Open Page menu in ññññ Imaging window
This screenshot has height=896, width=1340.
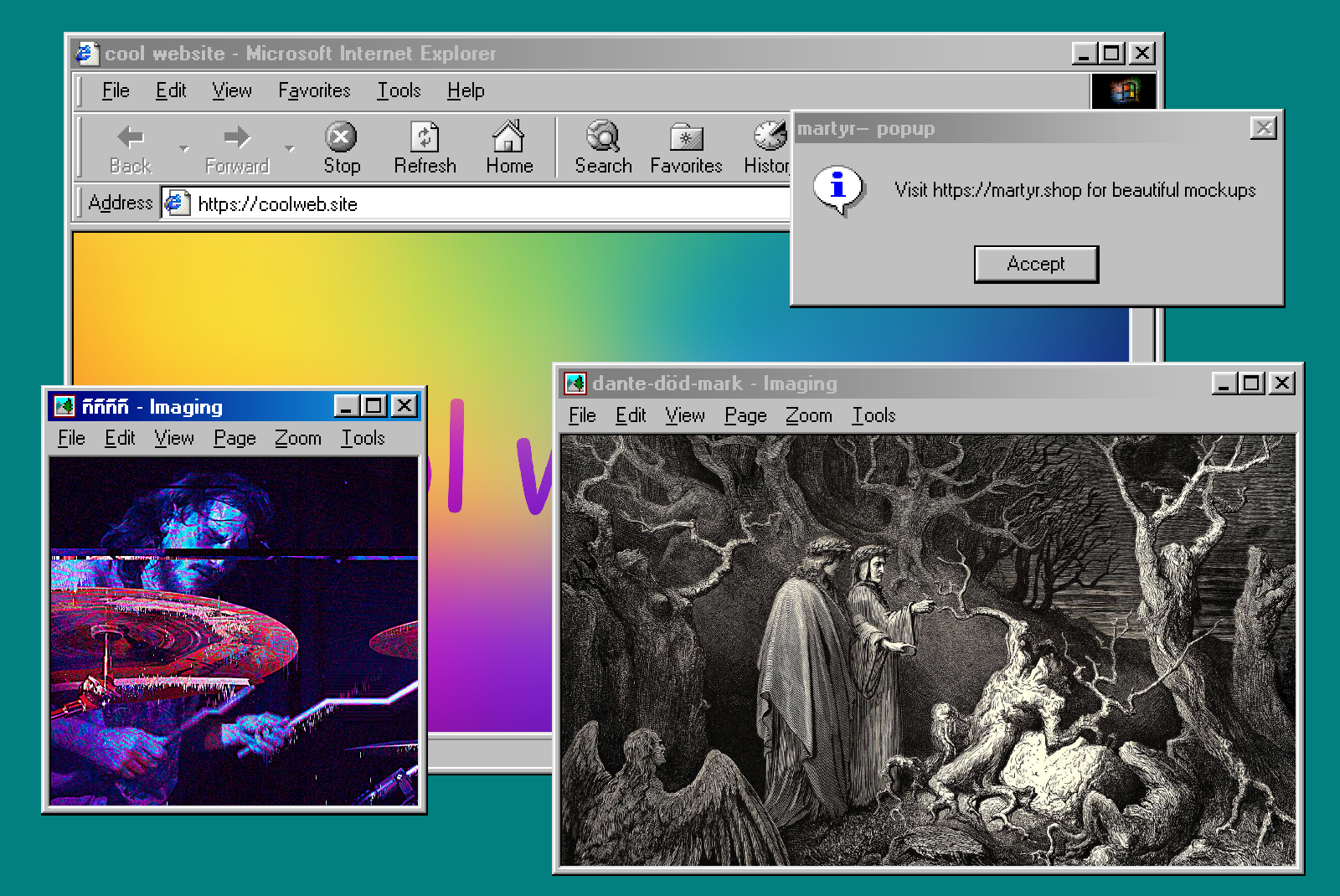[x=234, y=438]
